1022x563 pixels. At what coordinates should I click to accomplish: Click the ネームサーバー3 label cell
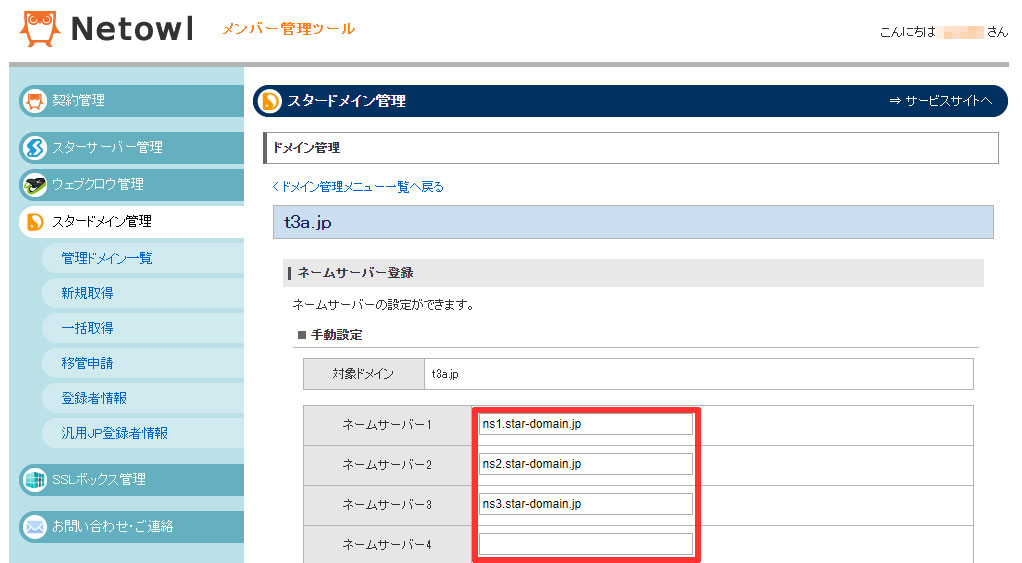[387, 506]
